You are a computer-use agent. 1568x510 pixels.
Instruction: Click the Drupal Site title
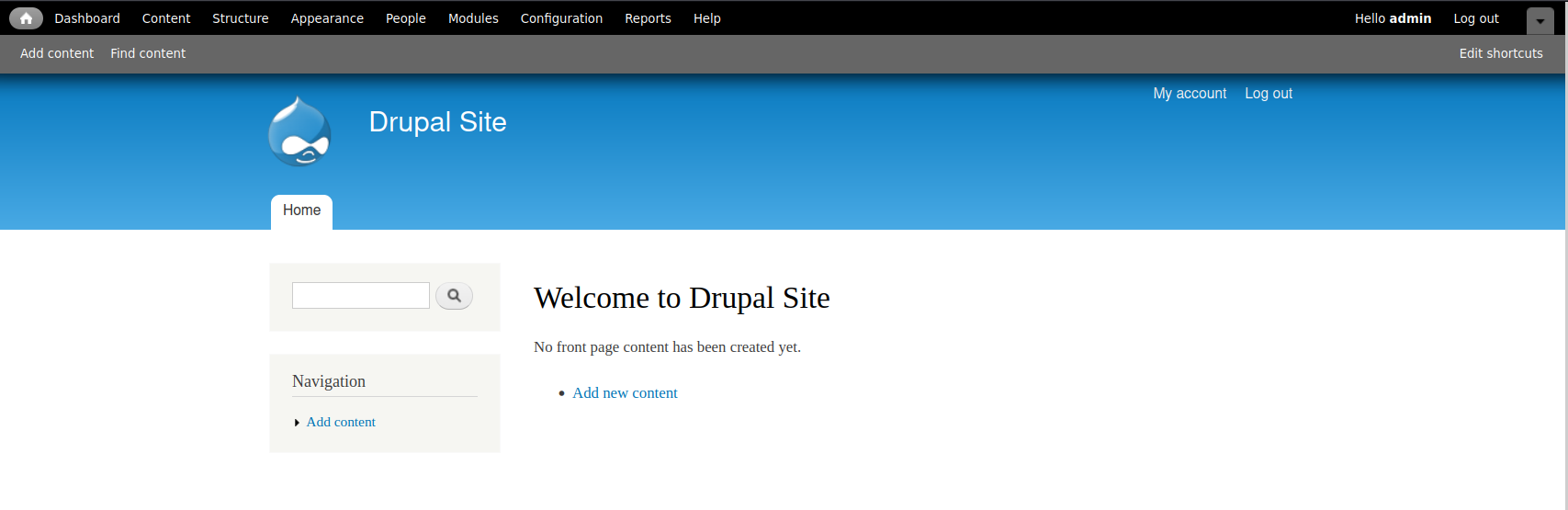point(437,122)
